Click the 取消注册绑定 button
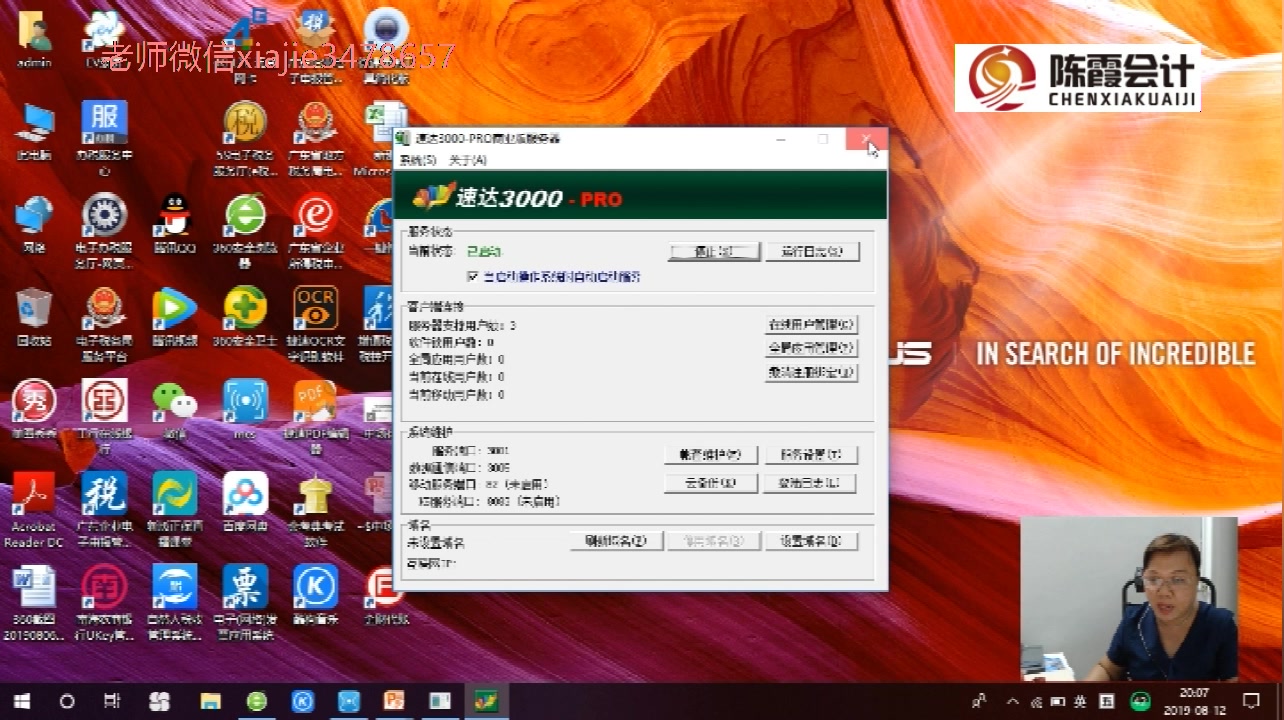The width and height of the screenshot is (1284, 720). [812, 373]
